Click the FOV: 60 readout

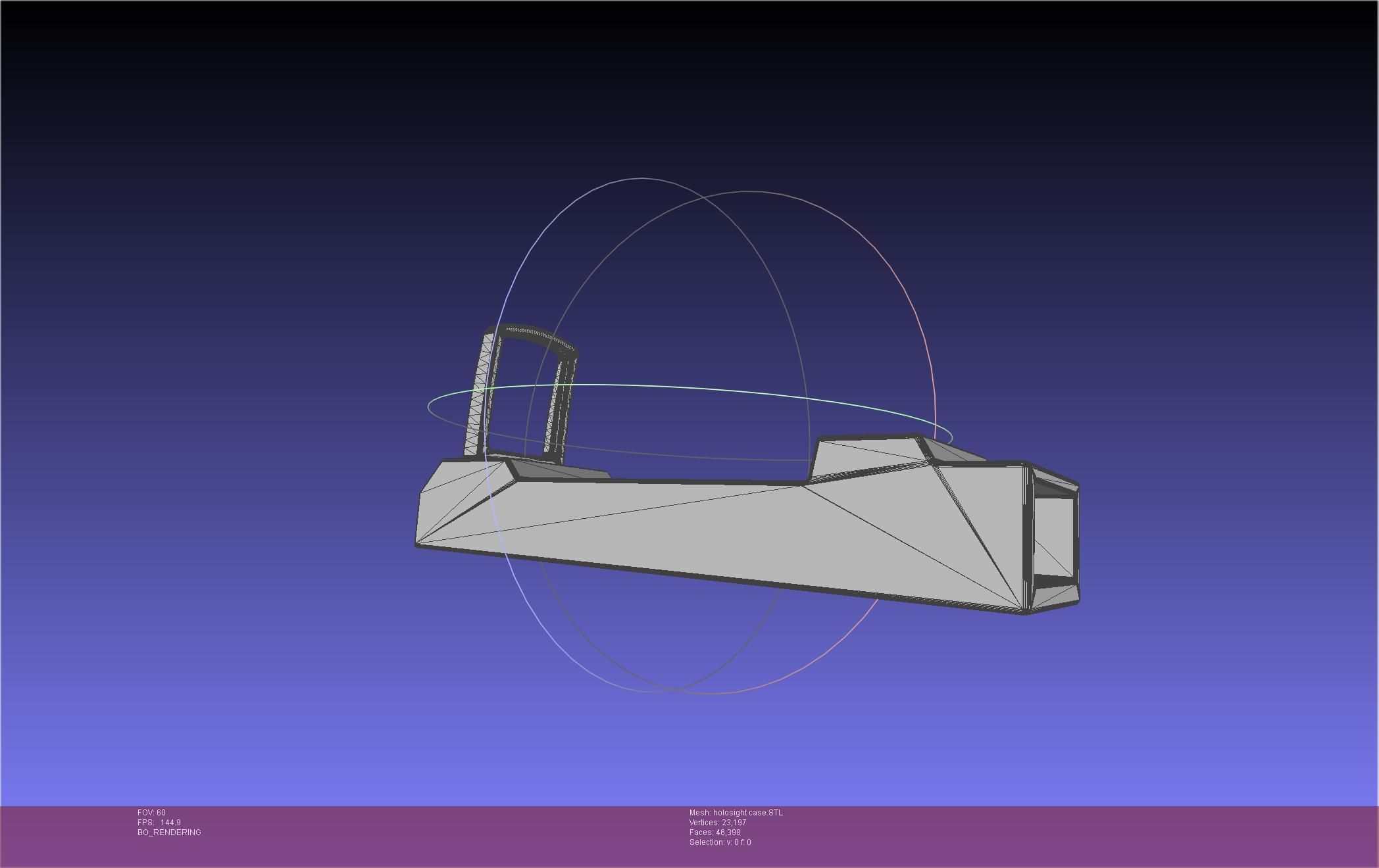(151, 813)
